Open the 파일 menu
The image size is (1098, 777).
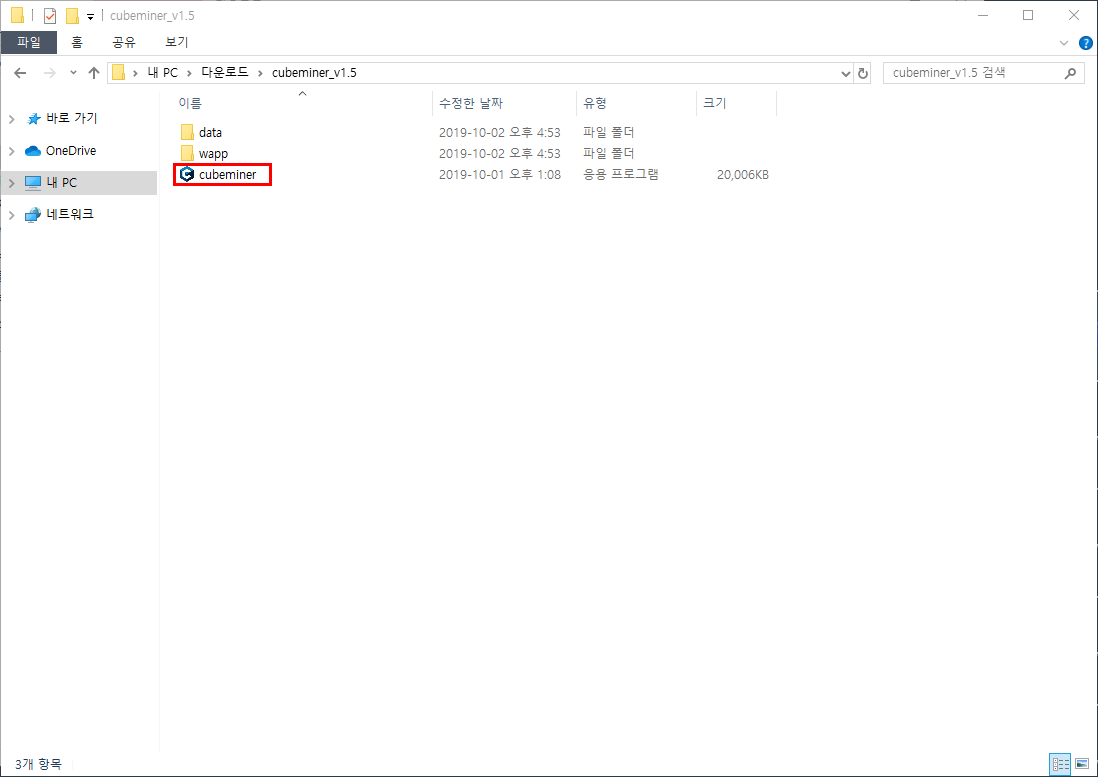pos(29,42)
